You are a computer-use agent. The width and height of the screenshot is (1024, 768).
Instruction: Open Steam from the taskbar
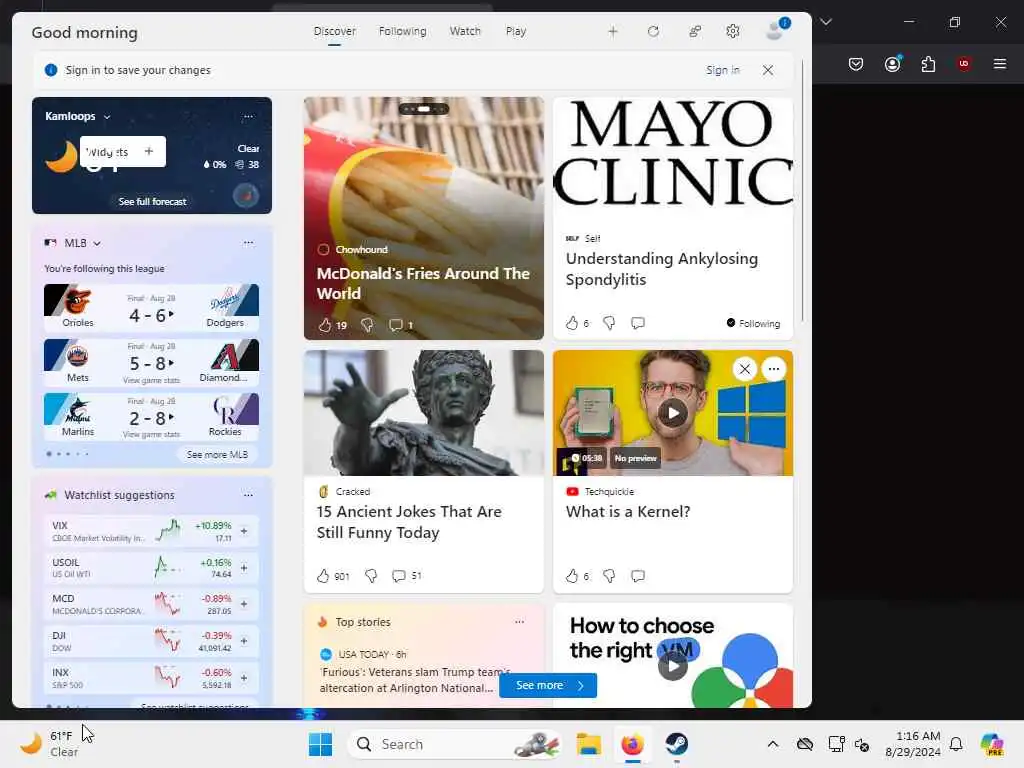pos(677,744)
